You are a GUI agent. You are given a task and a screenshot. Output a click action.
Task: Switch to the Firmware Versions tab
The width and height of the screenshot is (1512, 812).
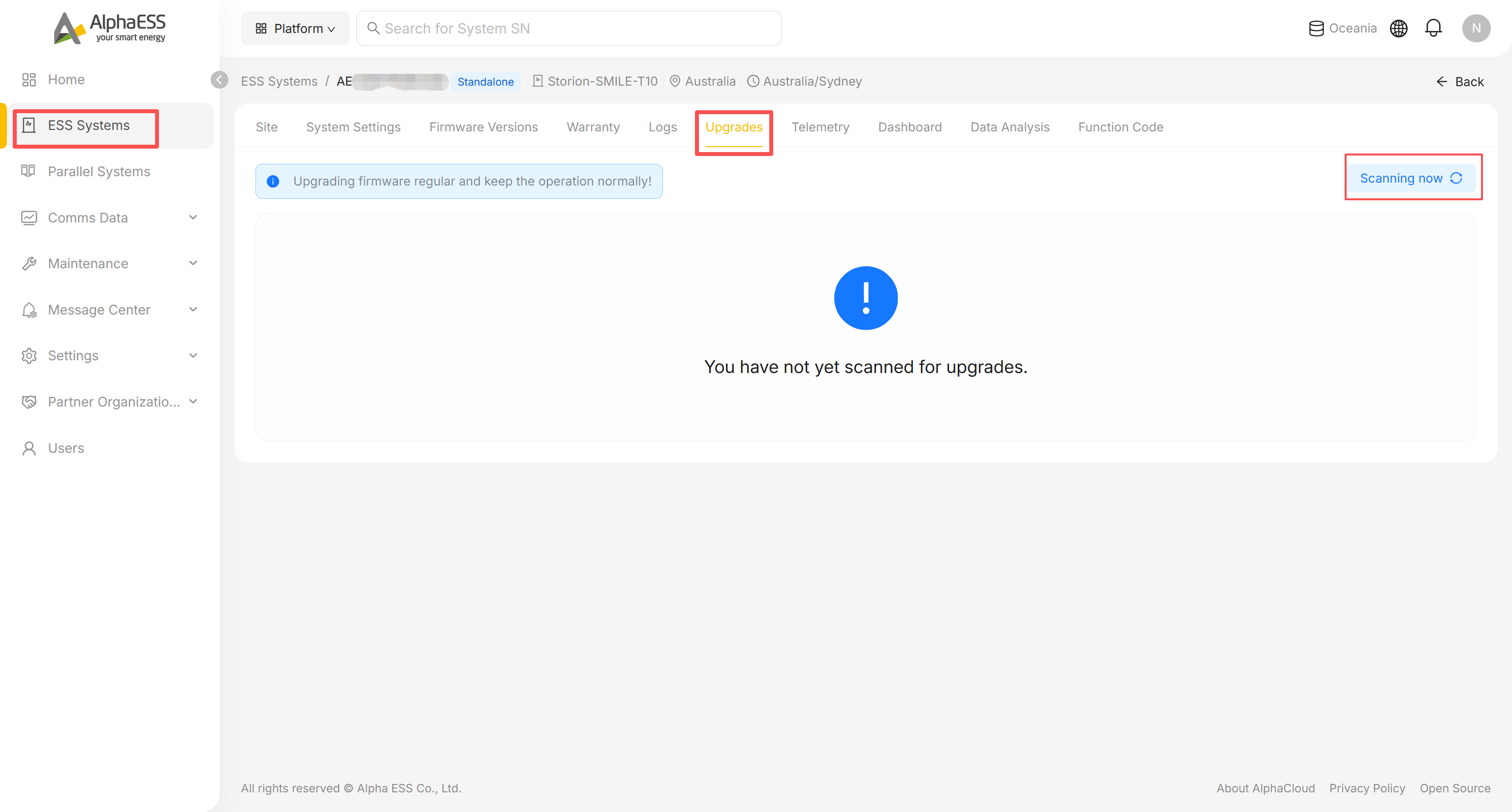click(484, 127)
